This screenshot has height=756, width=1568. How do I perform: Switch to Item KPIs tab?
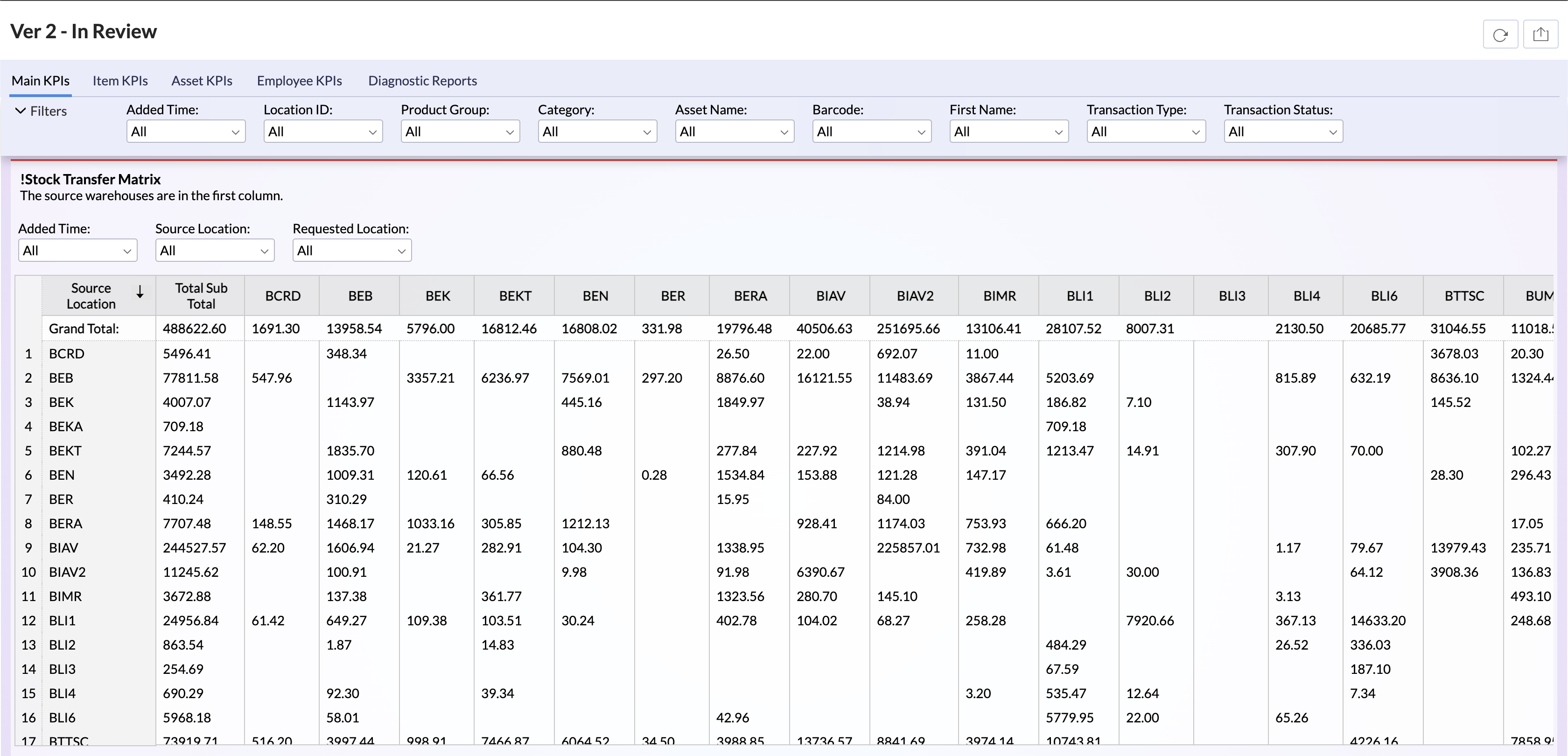120,81
